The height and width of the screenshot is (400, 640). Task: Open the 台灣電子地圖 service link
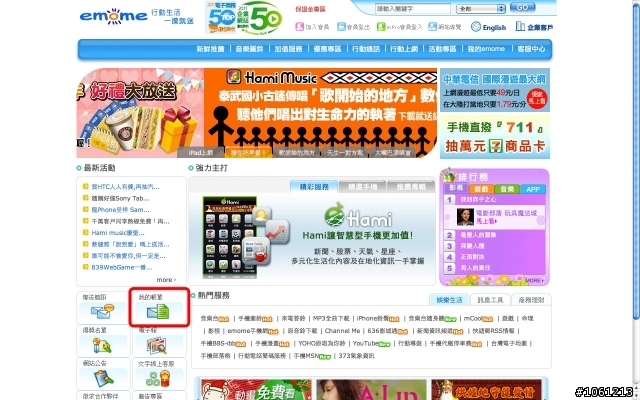coord(509,344)
